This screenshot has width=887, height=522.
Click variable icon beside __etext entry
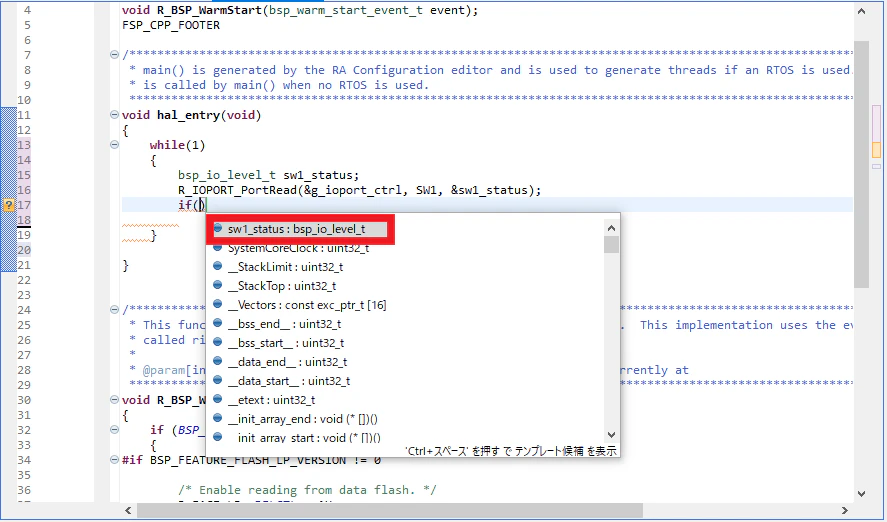pyautogui.click(x=217, y=399)
